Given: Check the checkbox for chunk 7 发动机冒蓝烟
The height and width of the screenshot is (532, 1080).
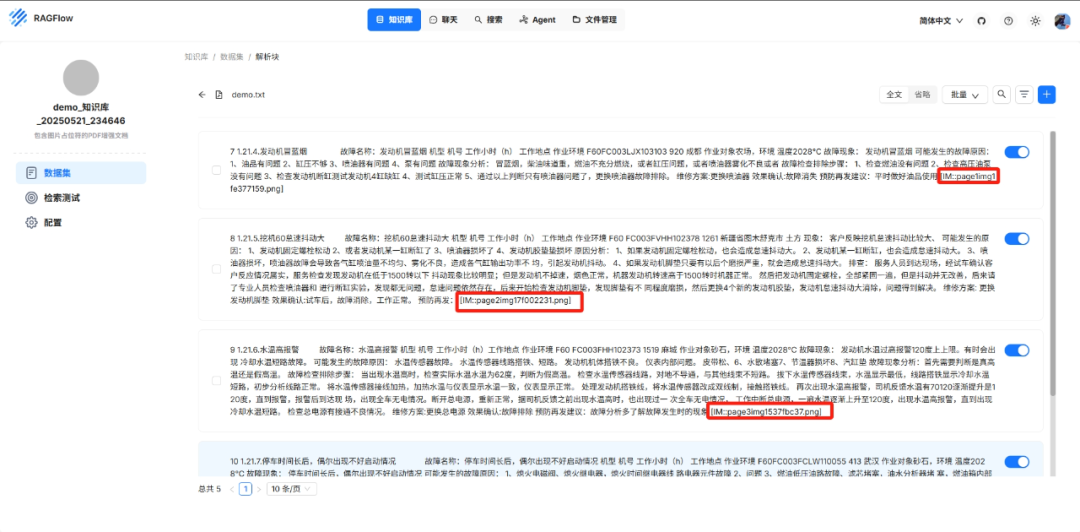Looking at the screenshot, I should point(216,170).
